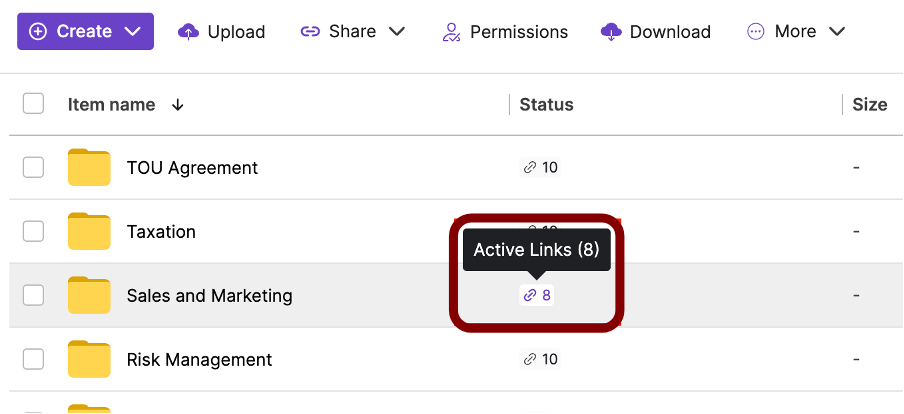Click the Download cloud icon
This screenshot has height=414, width=904.
pos(611,32)
